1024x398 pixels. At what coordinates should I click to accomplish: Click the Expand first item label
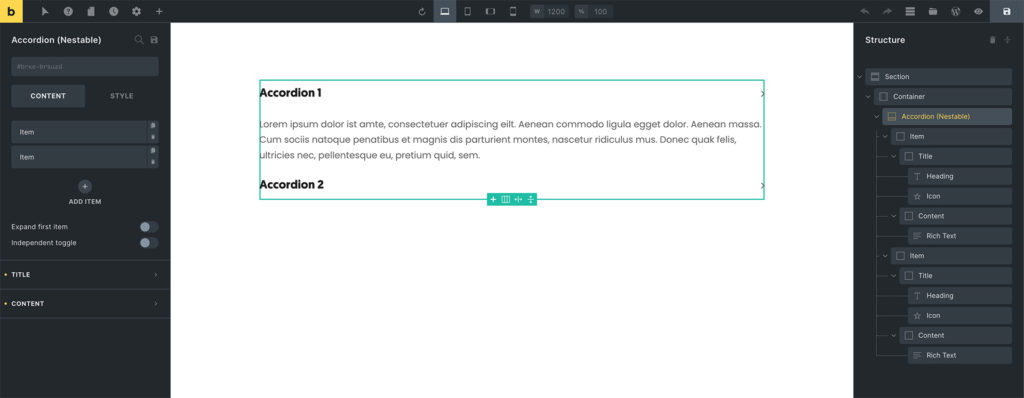click(39, 227)
